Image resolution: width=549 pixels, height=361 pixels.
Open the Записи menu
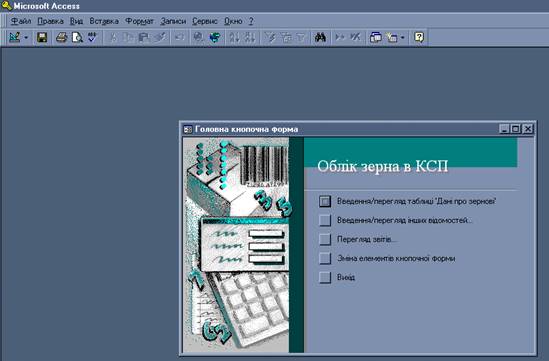tap(173, 21)
